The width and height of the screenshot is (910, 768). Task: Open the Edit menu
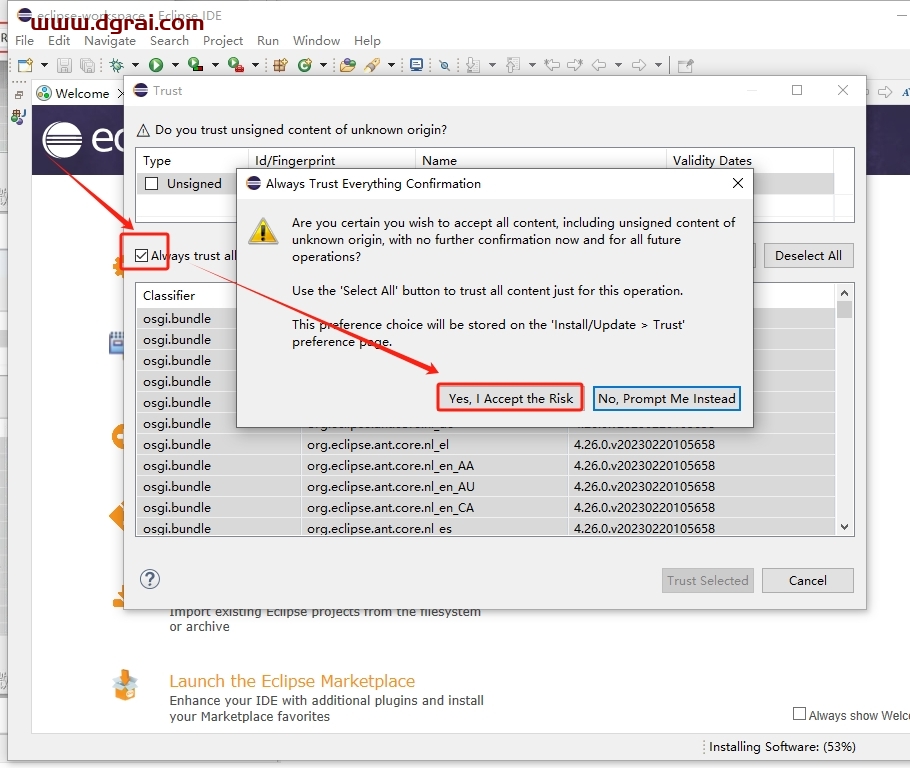[59, 41]
